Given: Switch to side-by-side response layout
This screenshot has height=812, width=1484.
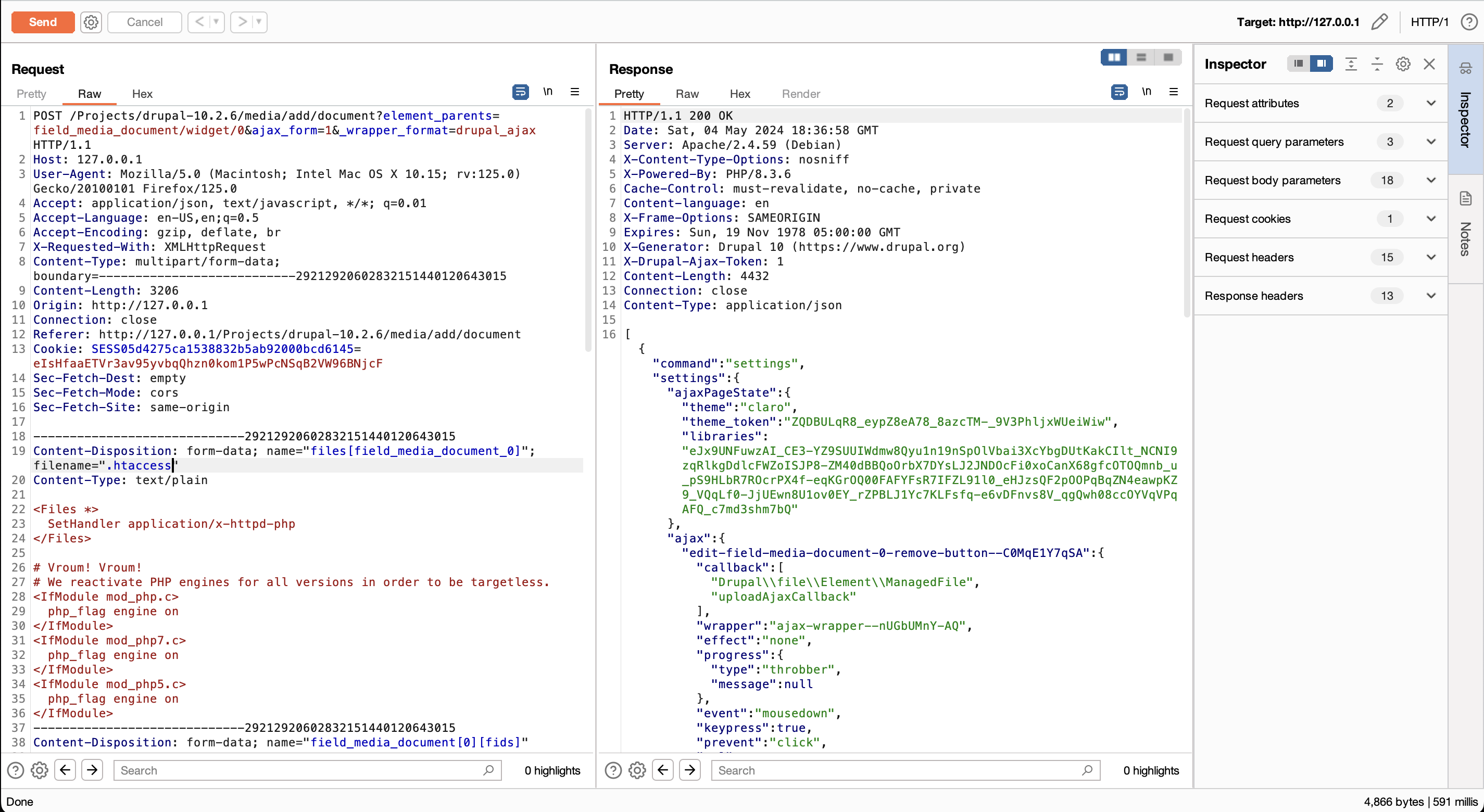Looking at the screenshot, I should [1114, 57].
